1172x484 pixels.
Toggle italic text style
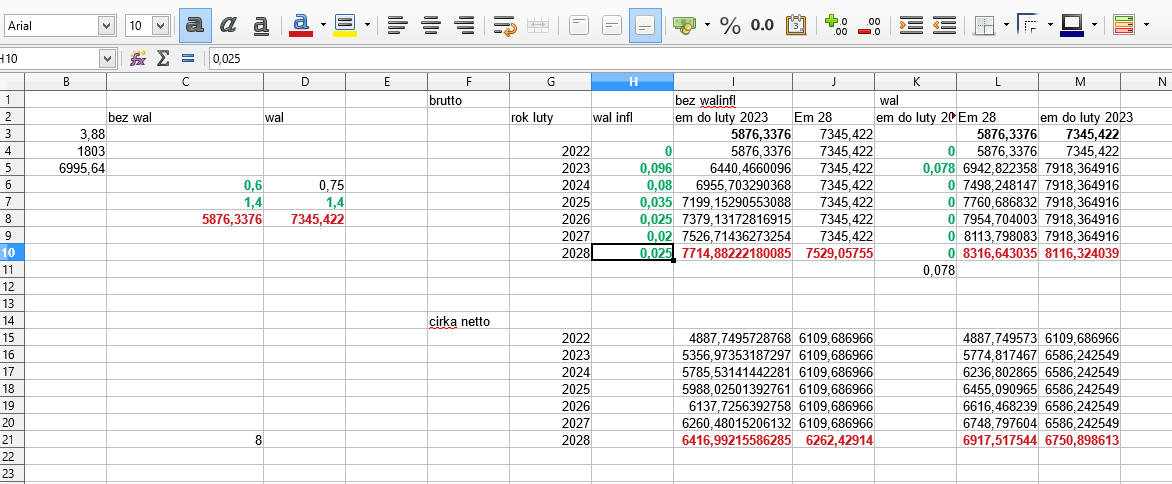[x=228, y=25]
